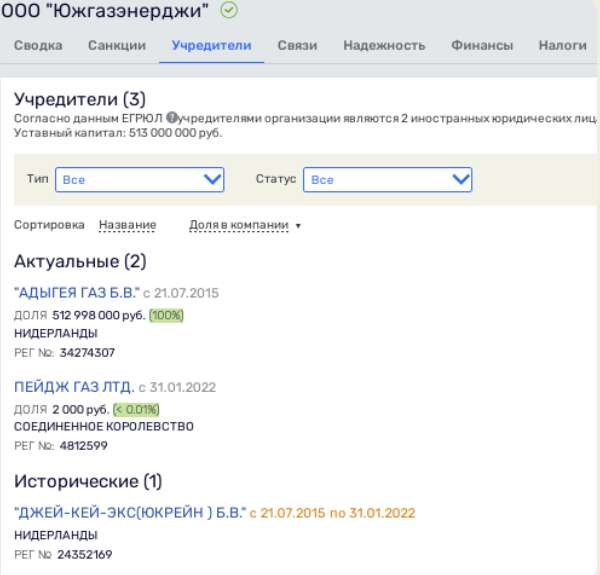Image resolution: width=600 pixels, height=575 pixels.
Task: Click the СОЕДИНЕННОЕ КОРОЛЕВСТВО country label
Action: (104, 427)
